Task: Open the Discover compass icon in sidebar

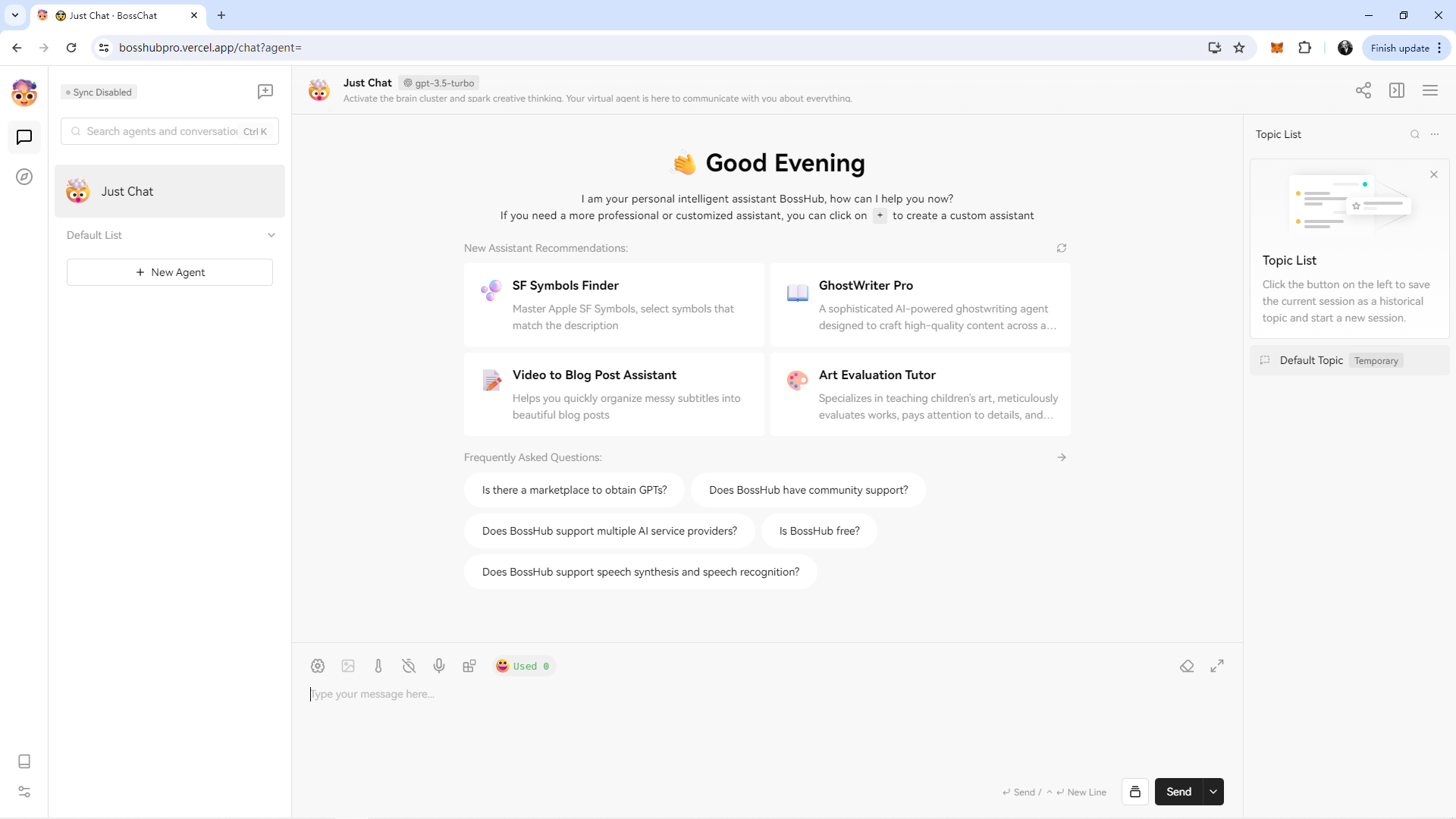Action: (24, 177)
